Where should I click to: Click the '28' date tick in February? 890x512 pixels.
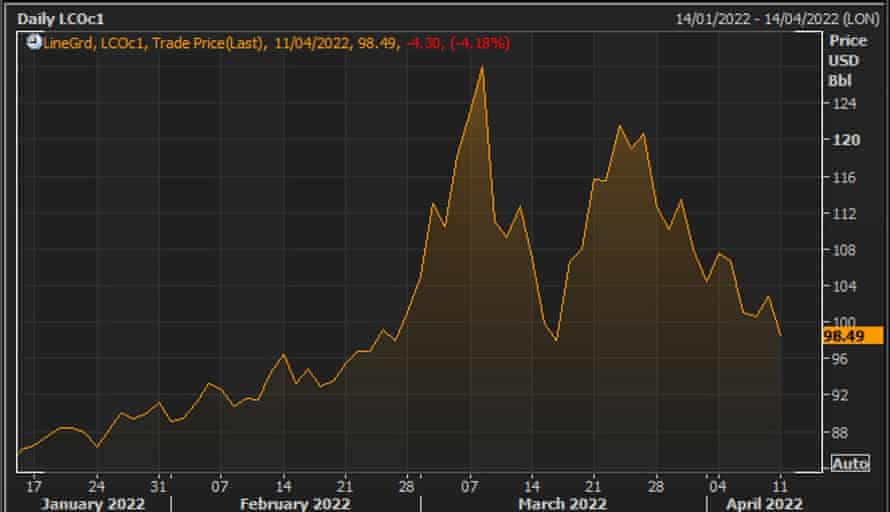click(406, 486)
